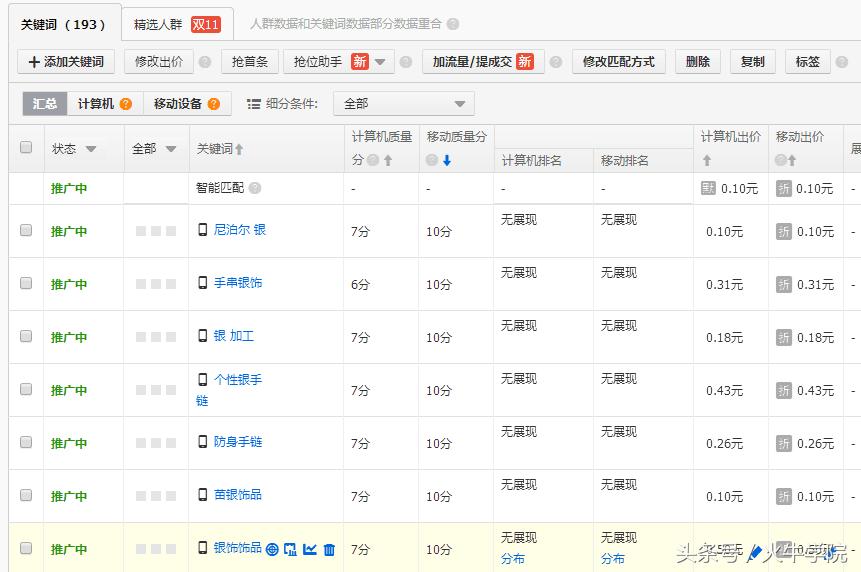This screenshot has height=572, width=861.
Task: Open help icon beside 标签 button
Action: (842, 62)
